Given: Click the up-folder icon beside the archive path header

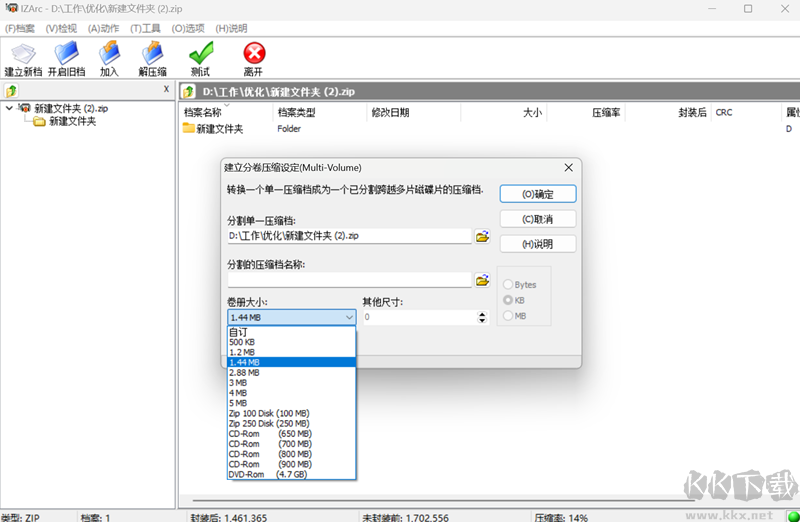Looking at the screenshot, I should pyautogui.click(x=188, y=91).
